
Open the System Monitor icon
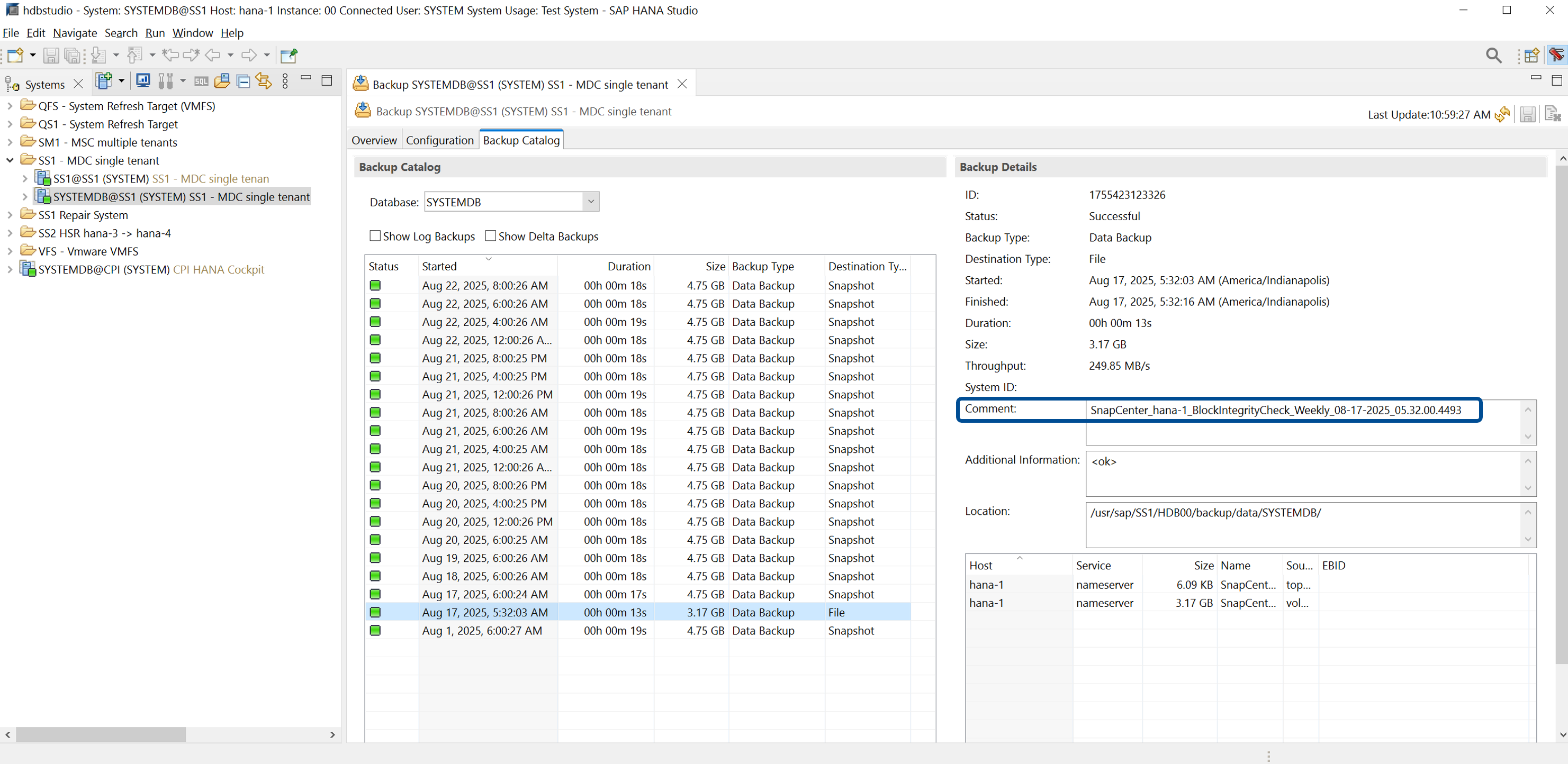(143, 81)
